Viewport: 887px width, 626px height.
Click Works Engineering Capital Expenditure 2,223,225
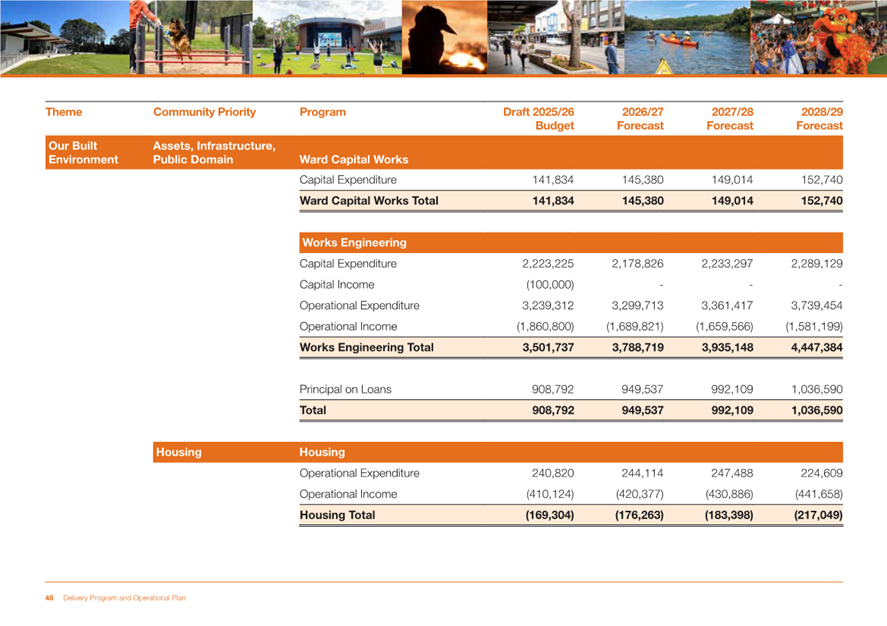[548, 264]
